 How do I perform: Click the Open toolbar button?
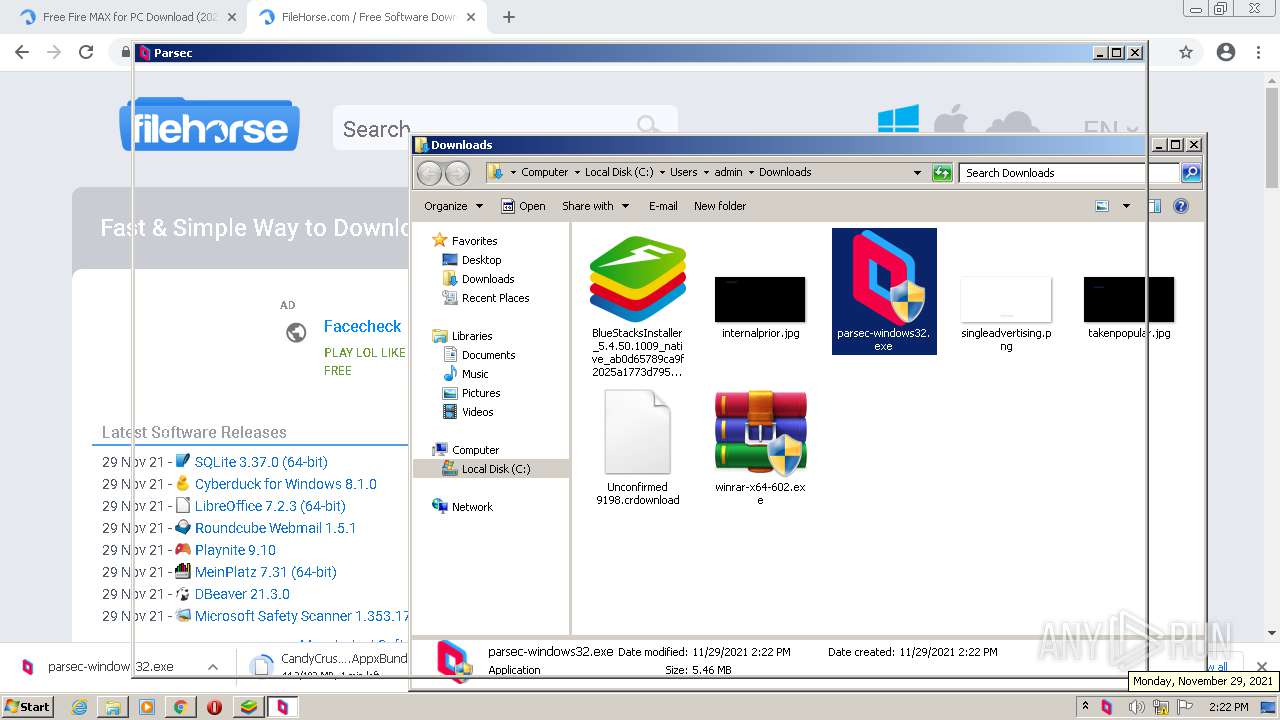click(x=523, y=206)
